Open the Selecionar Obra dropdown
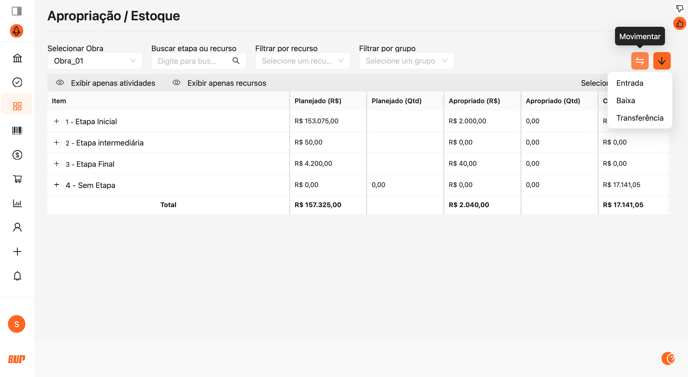688x377 pixels. [95, 61]
